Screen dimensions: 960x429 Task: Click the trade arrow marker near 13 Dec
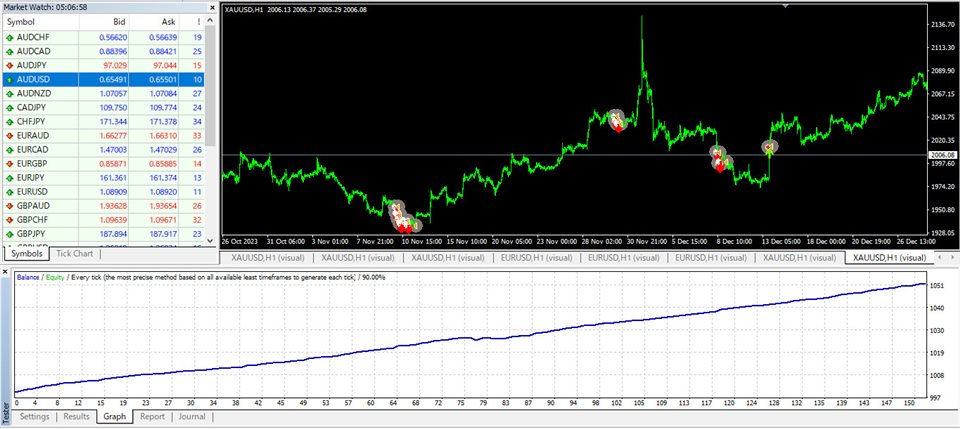tap(769, 147)
